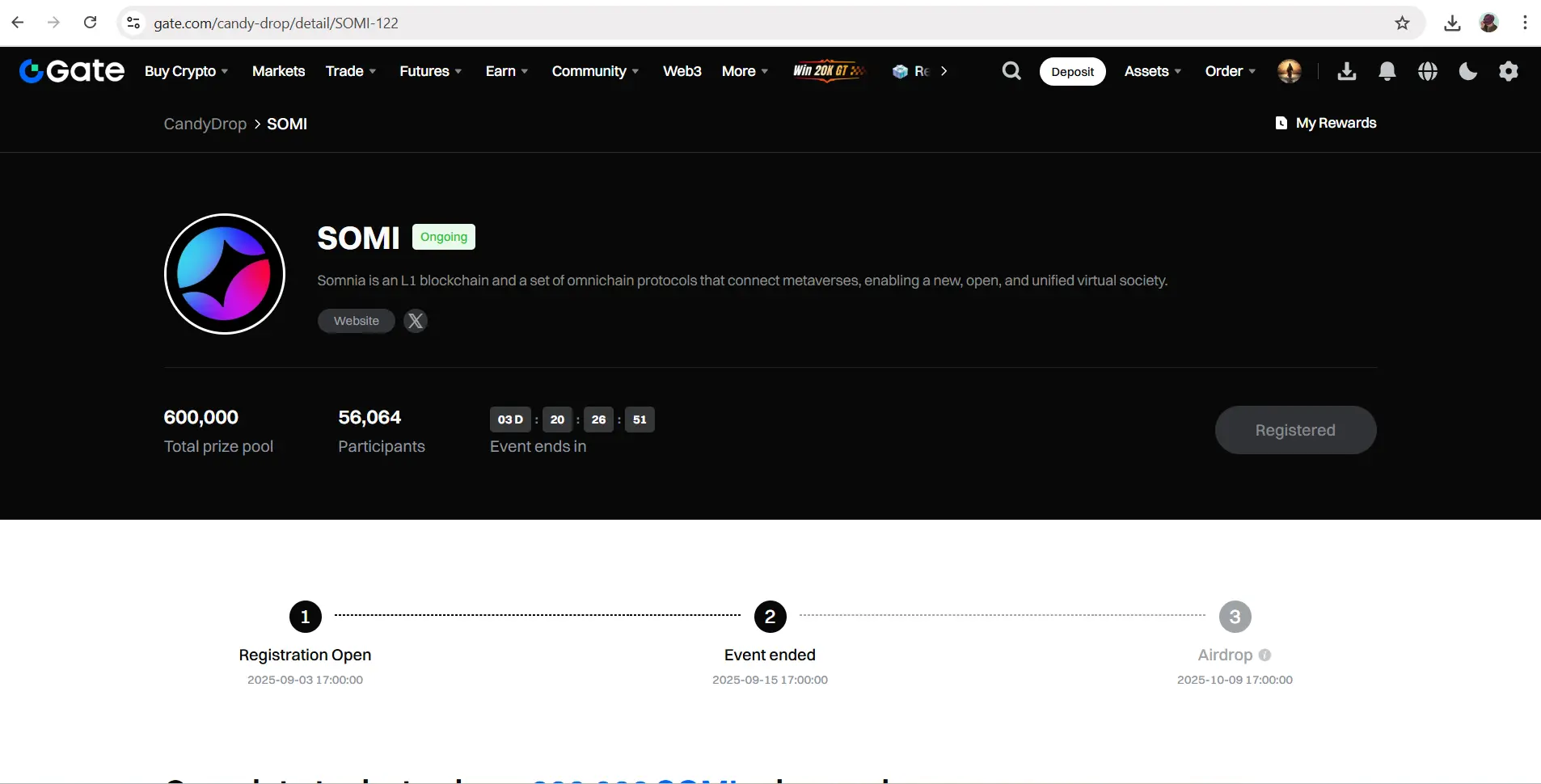Click the download app icon in Gate header
The height and width of the screenshot is (784, 1541).
click(1347, 71)
